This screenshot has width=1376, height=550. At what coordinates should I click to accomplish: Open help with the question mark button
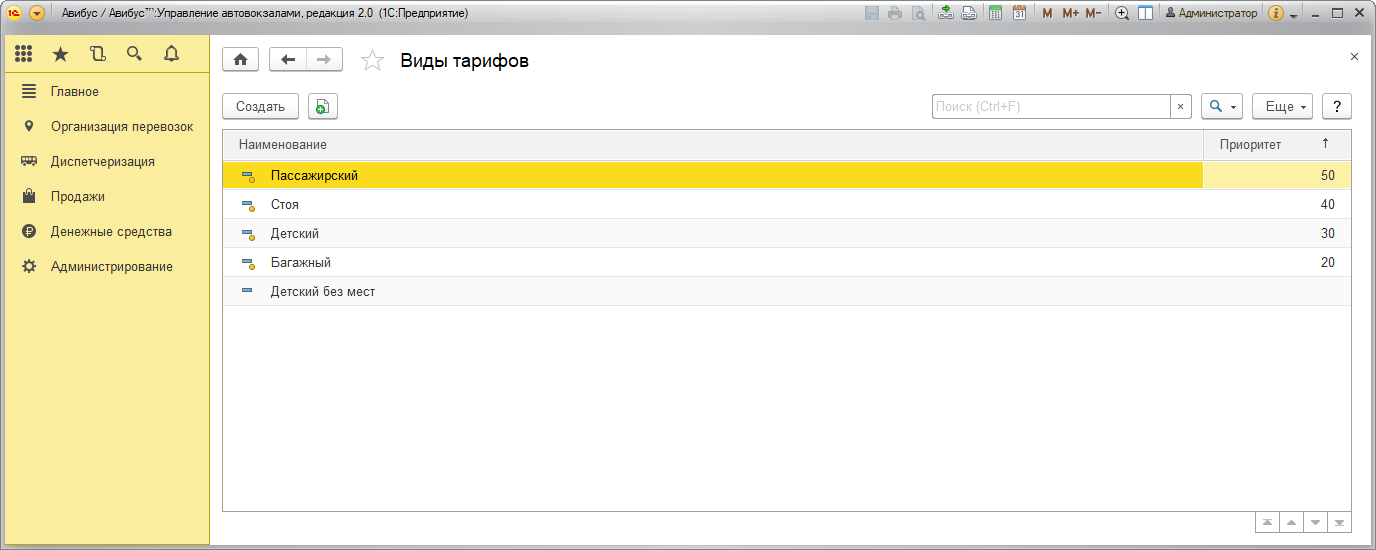[x=1336, y=107]
